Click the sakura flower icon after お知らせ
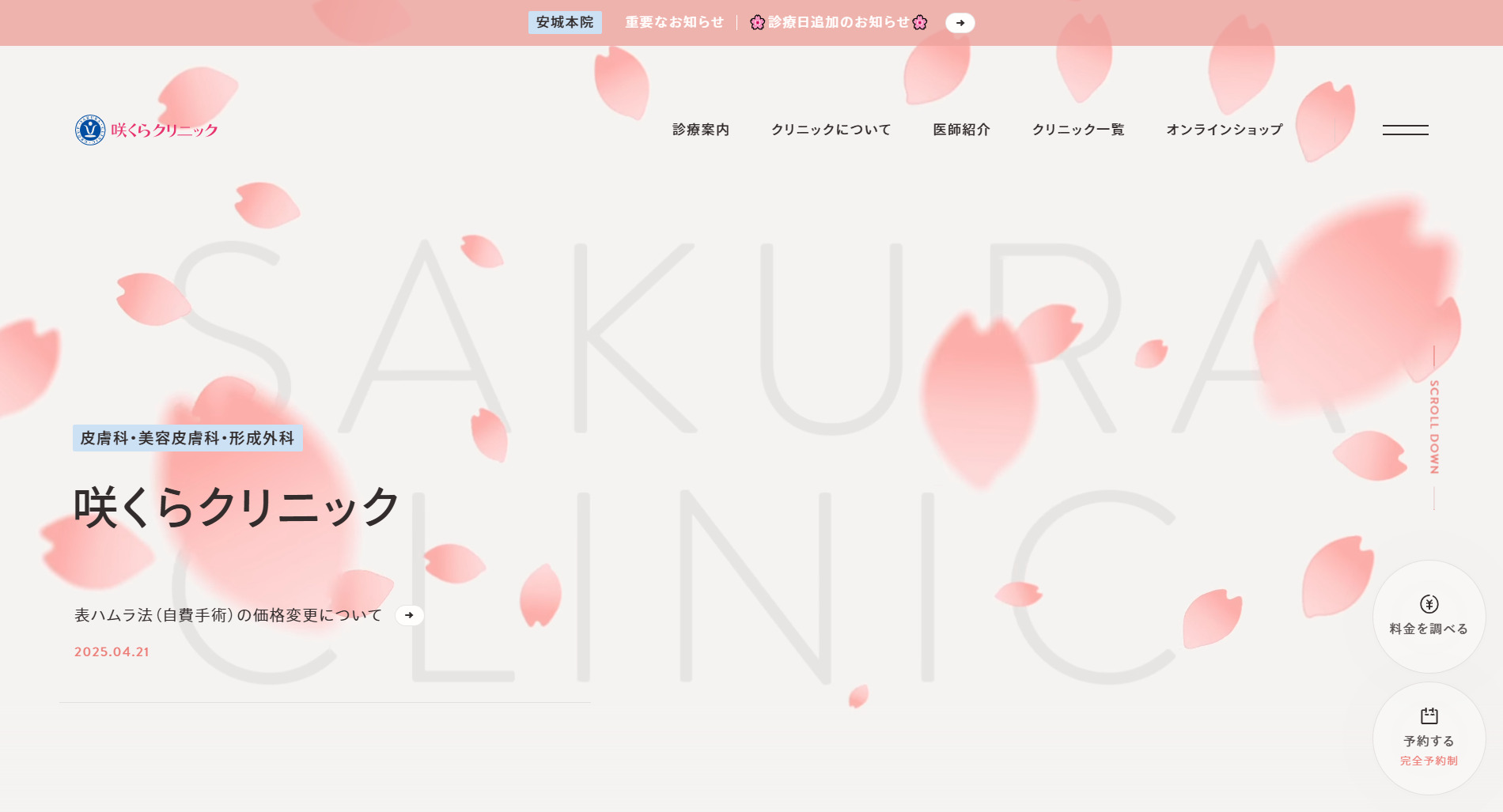The width and height of the screenshot is (1503, 812). click(x=919, y=22)
